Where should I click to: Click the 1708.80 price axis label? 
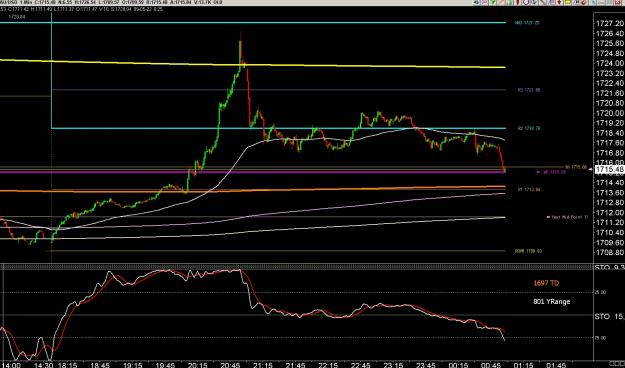click(609, 252)
